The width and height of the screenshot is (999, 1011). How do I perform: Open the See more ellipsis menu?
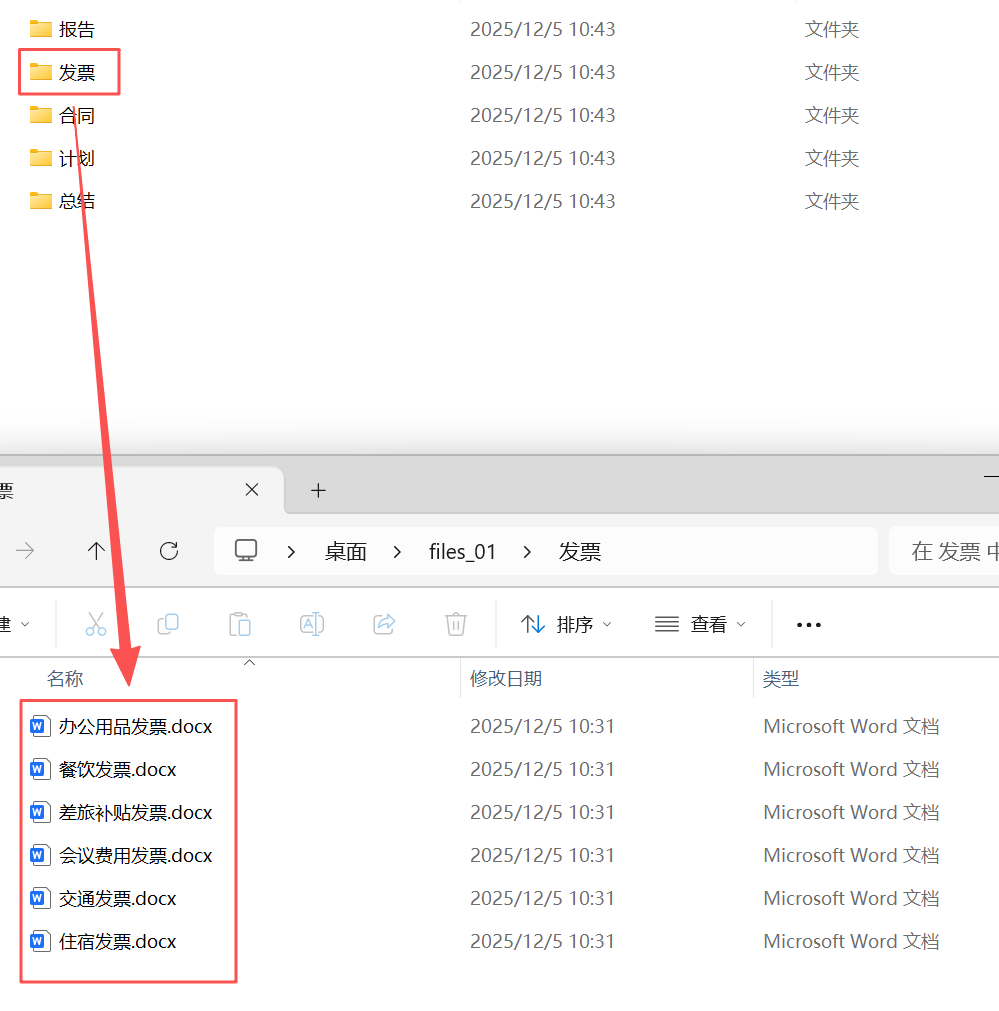[808, 624]
